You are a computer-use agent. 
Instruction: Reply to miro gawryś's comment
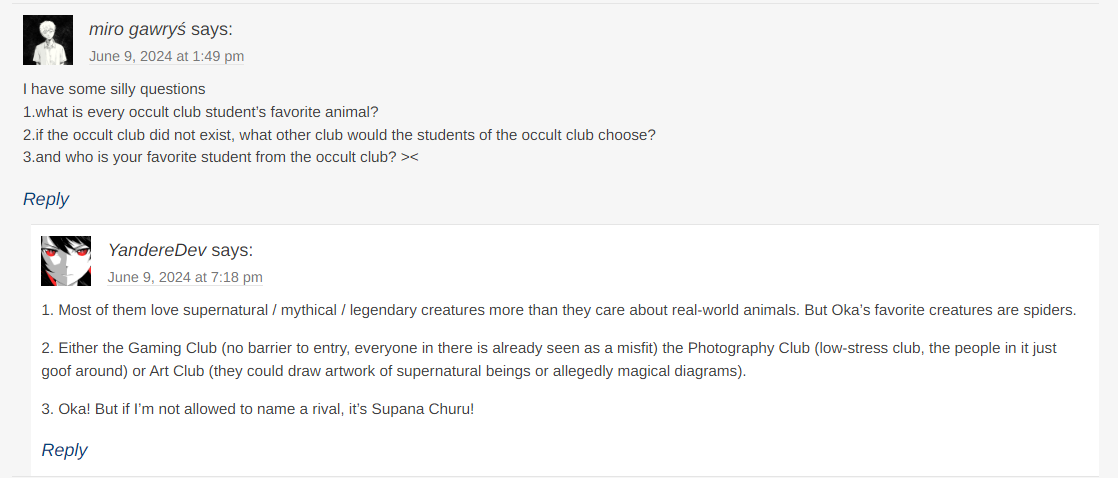coord(46,199)
